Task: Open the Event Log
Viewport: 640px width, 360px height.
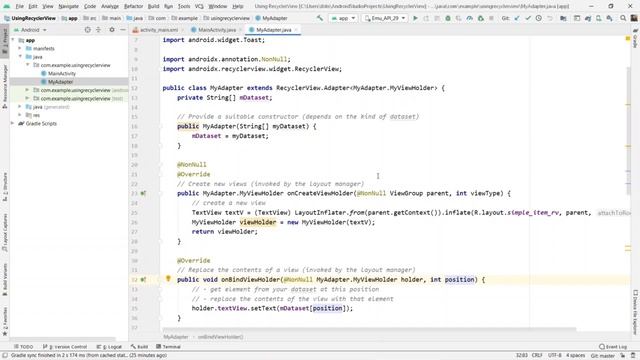Action: (613, 347)
